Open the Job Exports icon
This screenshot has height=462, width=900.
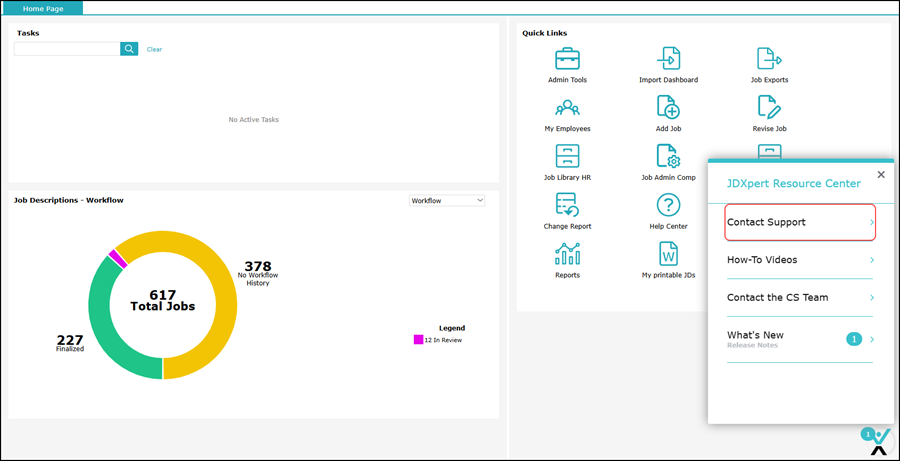click(x=769, y=59)
